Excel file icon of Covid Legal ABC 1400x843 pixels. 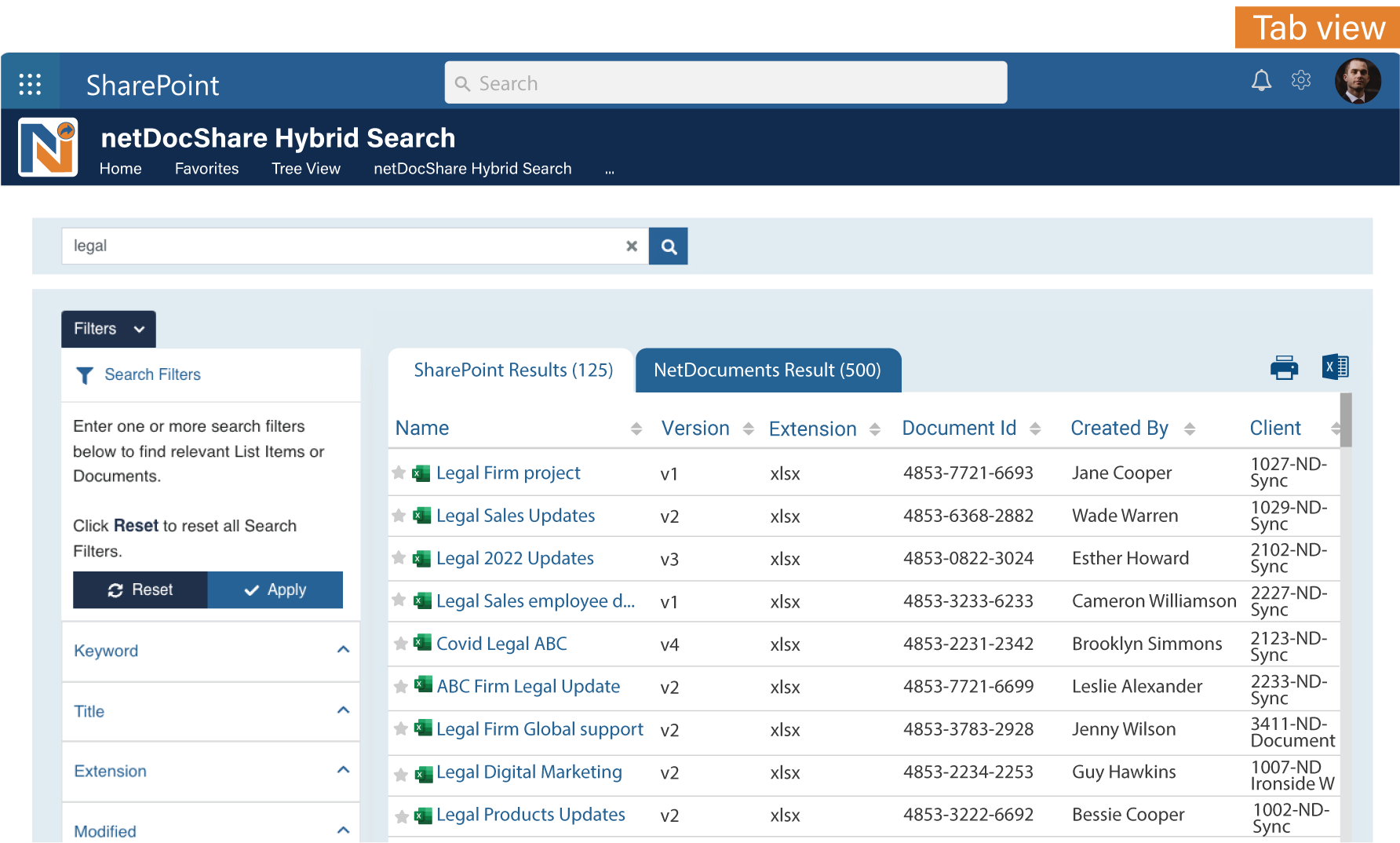[423, 642]
